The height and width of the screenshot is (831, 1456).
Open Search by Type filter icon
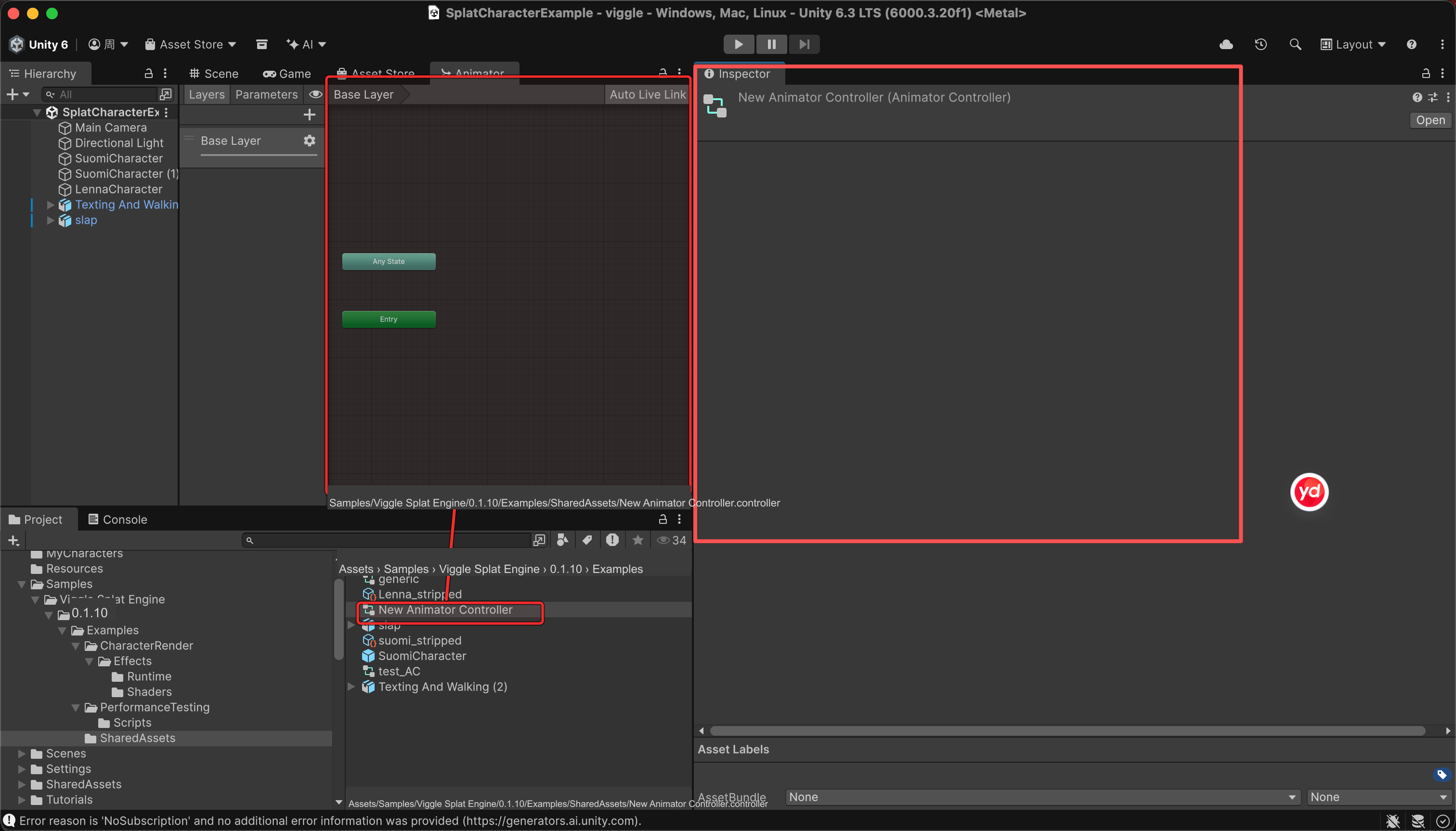562,540
